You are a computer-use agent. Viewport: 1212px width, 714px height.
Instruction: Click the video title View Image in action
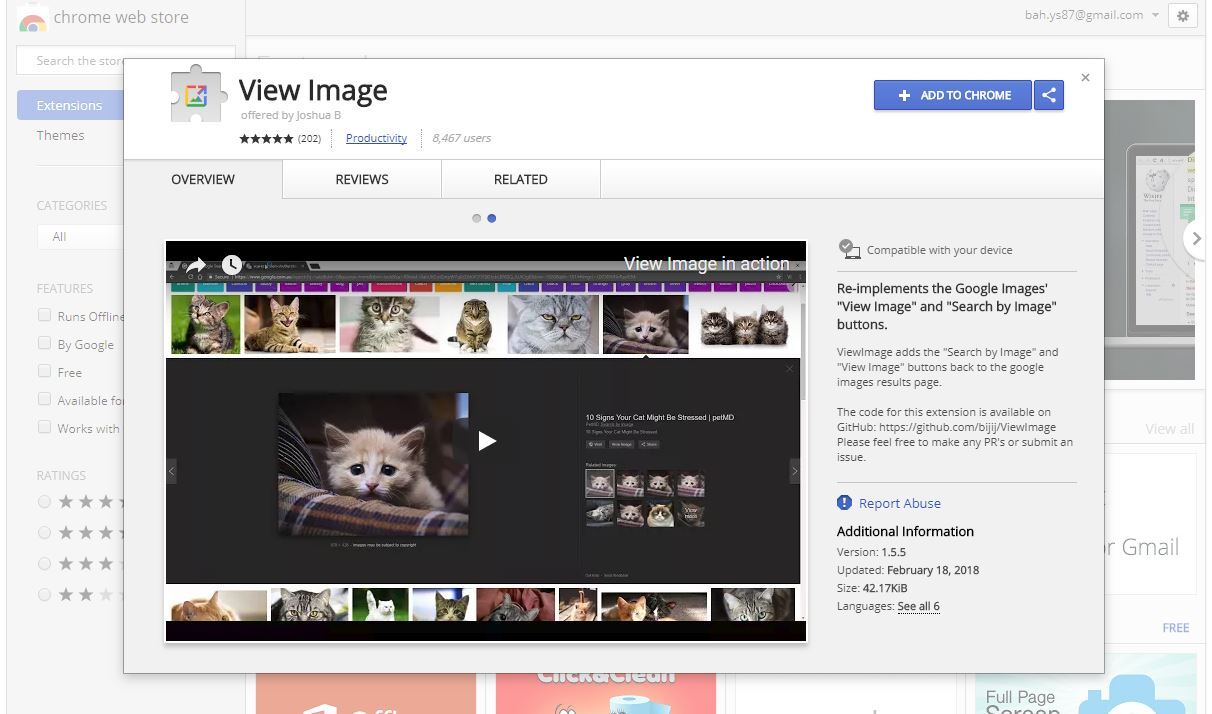pos(706,263)
